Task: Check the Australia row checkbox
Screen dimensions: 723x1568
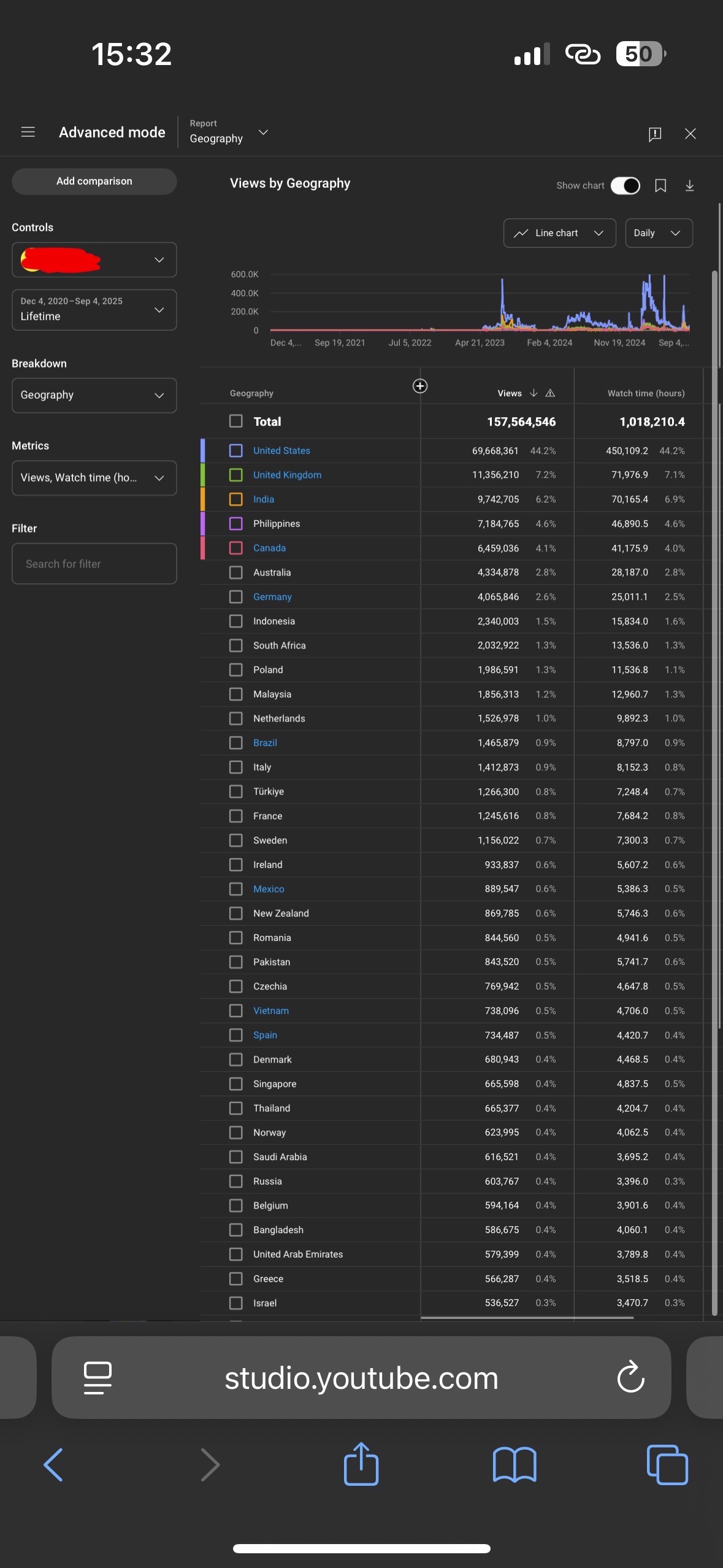Action: (236, 572)
